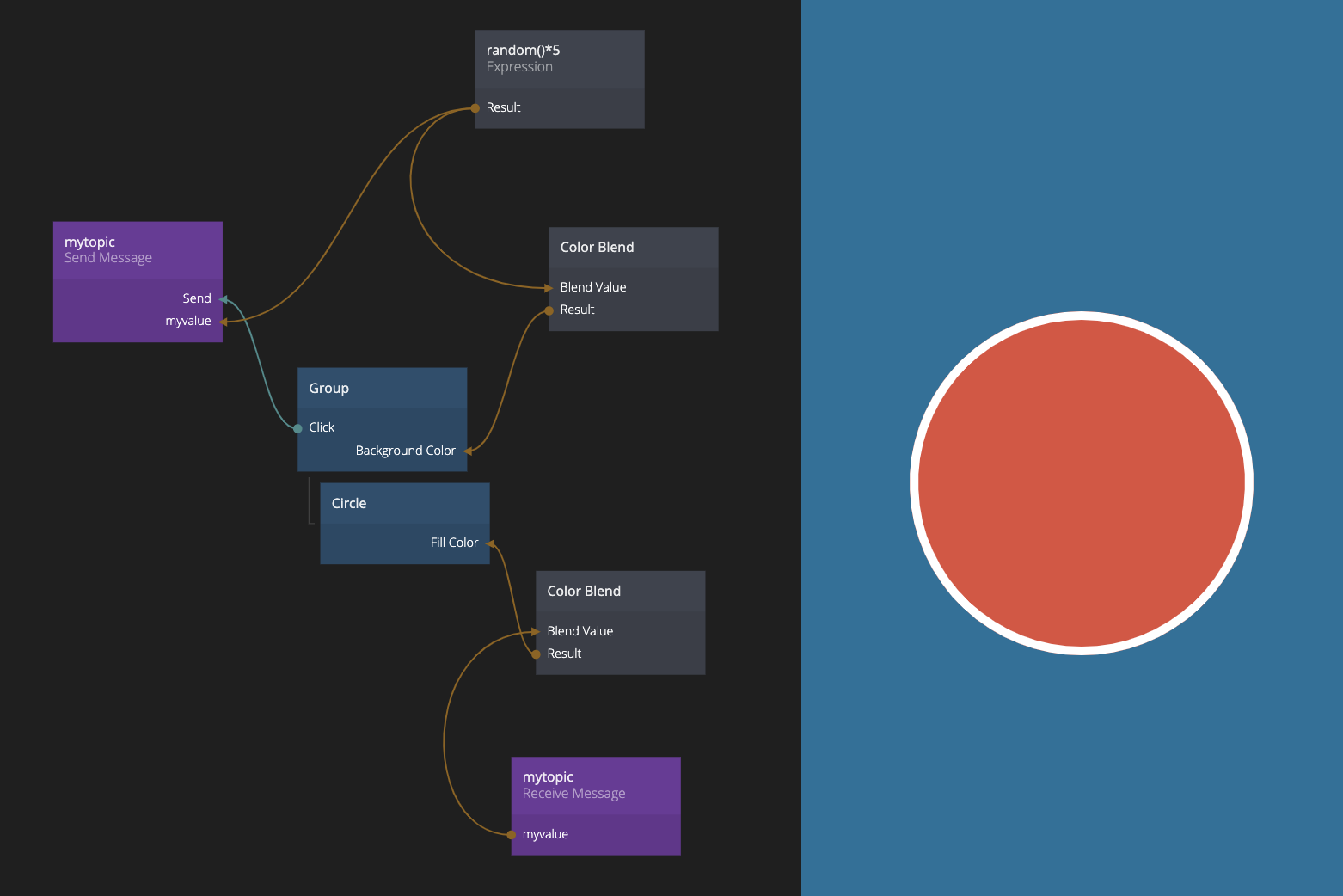Viewport: 1343px width, 896px height.
Task: Select the mytopic Send Message node
Action: (138, 249)
